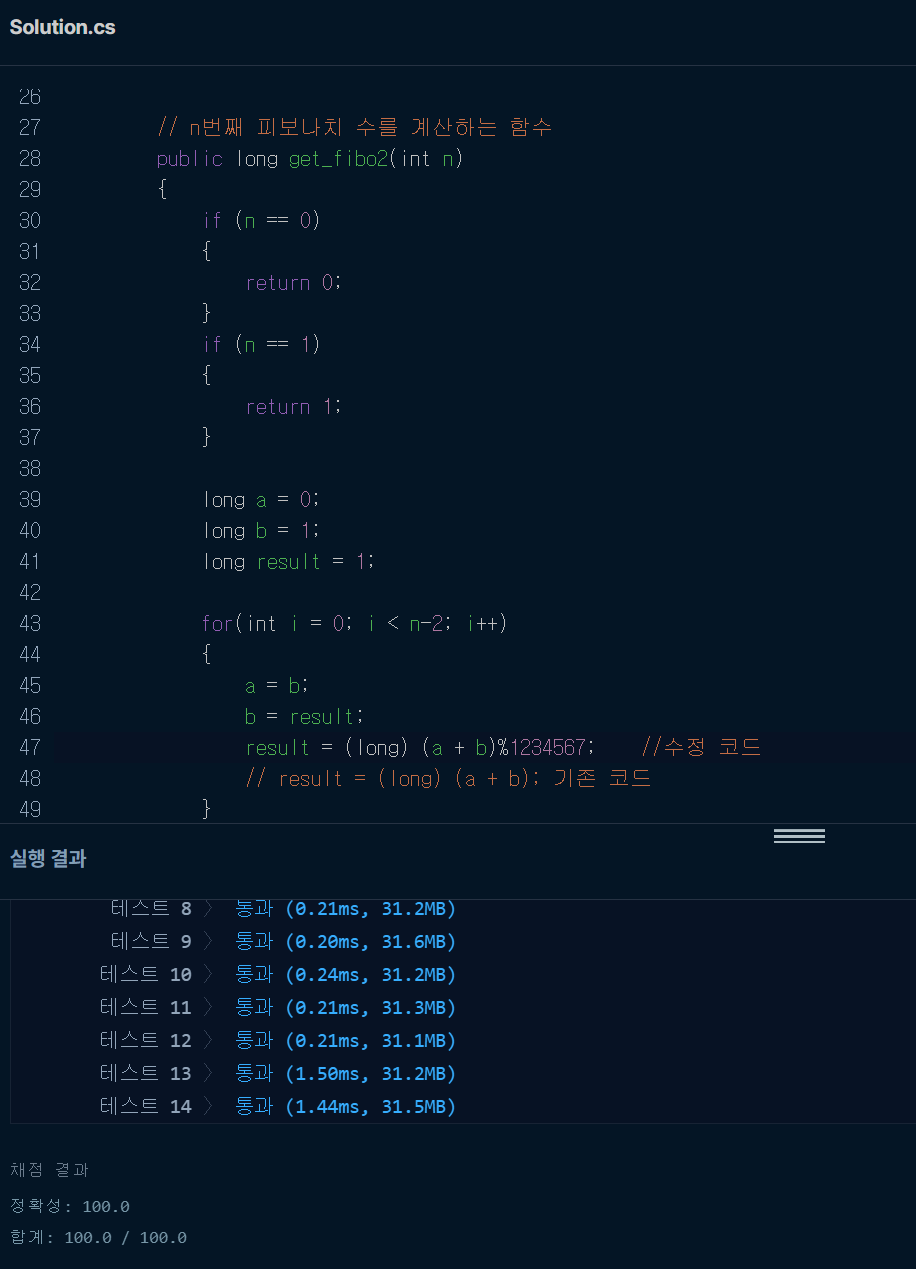Expand the 테스트 11 result chevron

[x=208, y=1008]
